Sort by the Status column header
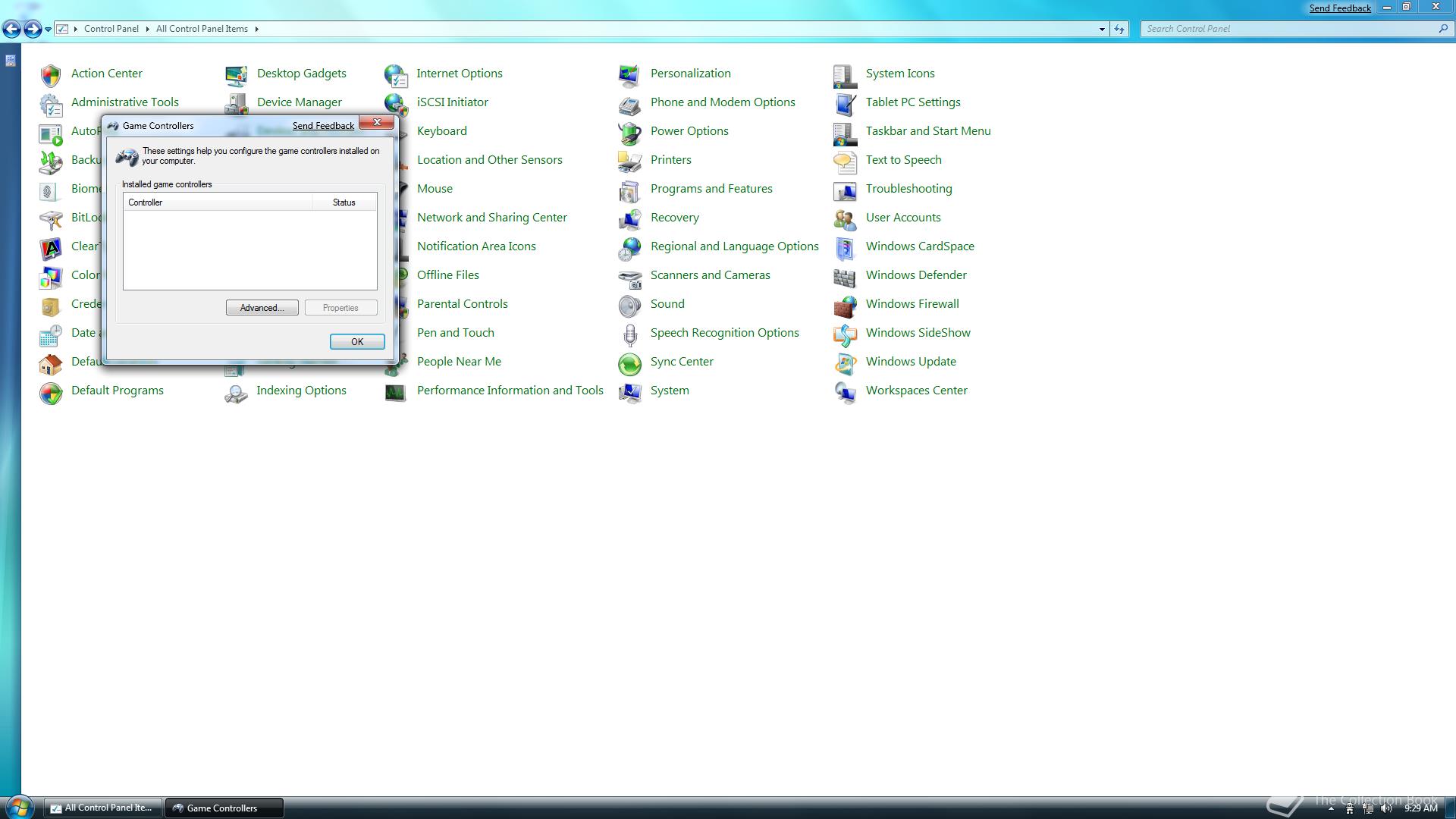 pos(344,202)
